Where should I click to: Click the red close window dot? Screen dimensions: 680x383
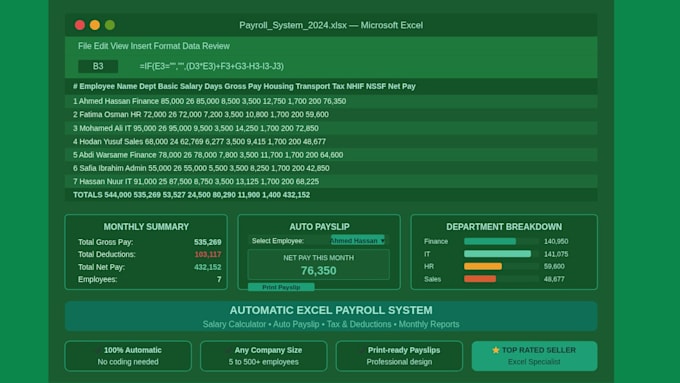80,25
